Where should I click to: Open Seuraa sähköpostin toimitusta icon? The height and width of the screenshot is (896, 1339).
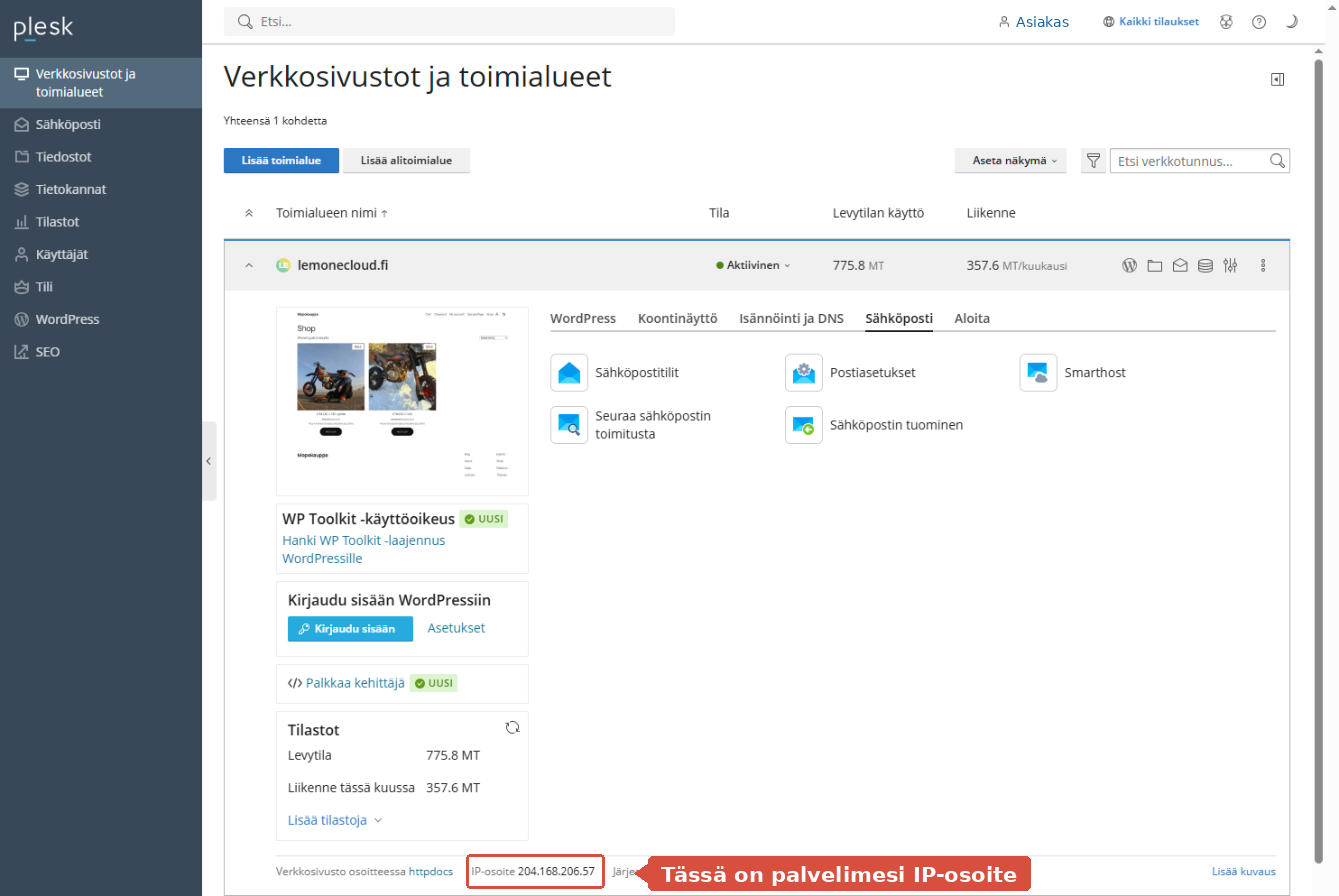[569, 425]
